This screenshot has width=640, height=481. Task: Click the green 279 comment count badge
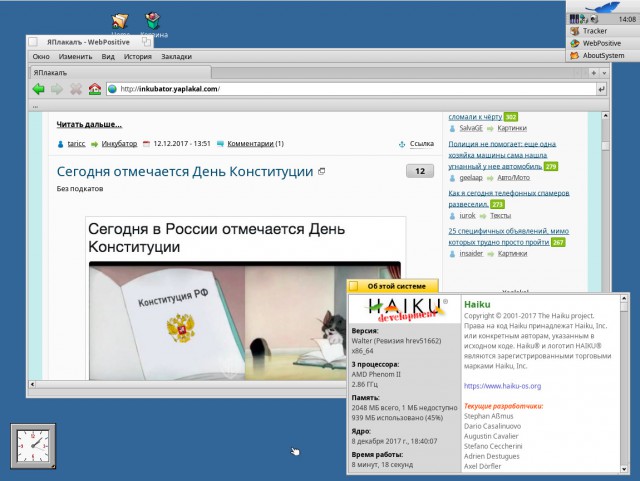tap(551, 167)
